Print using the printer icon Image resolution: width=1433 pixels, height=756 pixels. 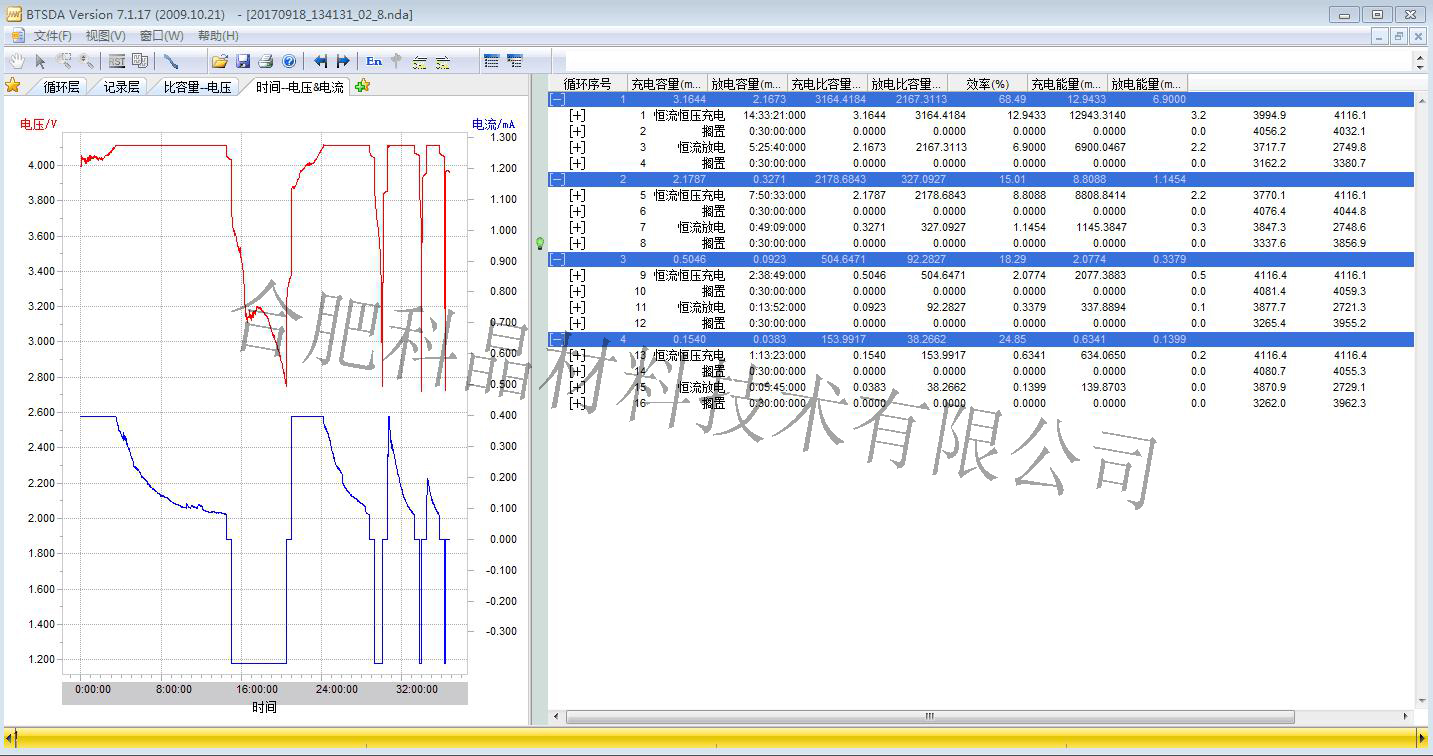tap(266, 61)
